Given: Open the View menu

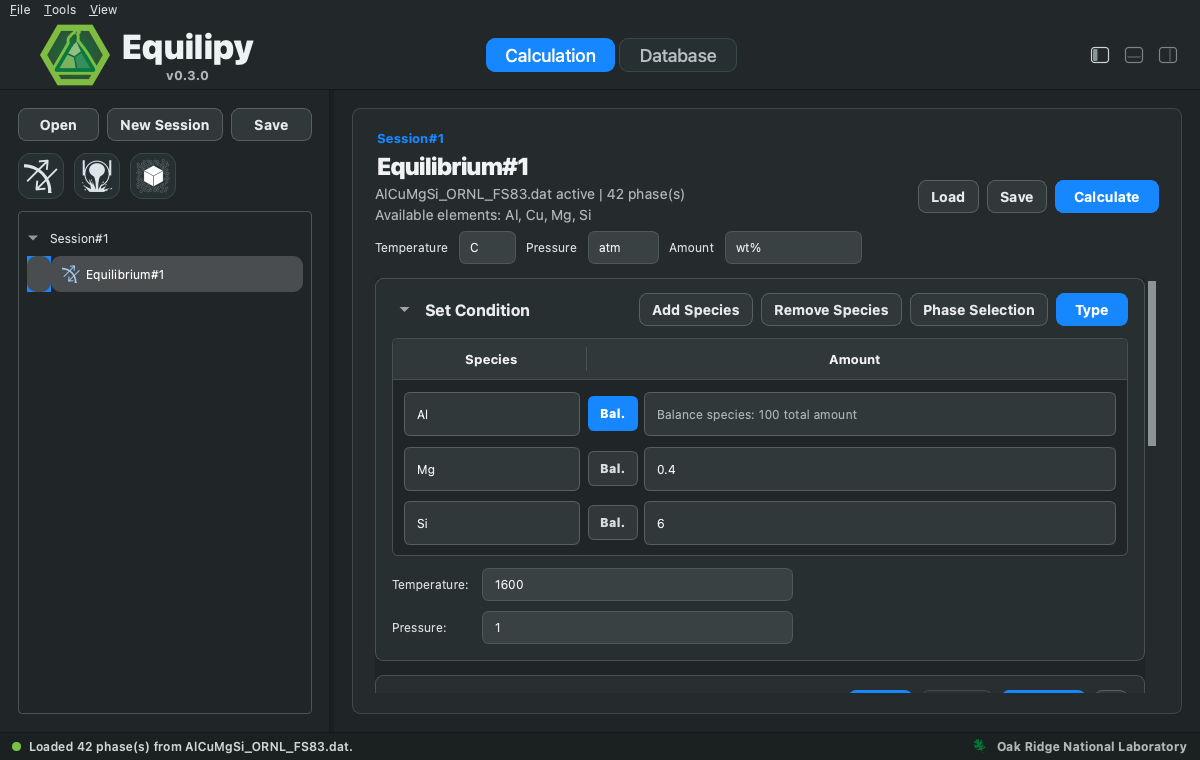Looking at the screenshot, I should (103, 10).
